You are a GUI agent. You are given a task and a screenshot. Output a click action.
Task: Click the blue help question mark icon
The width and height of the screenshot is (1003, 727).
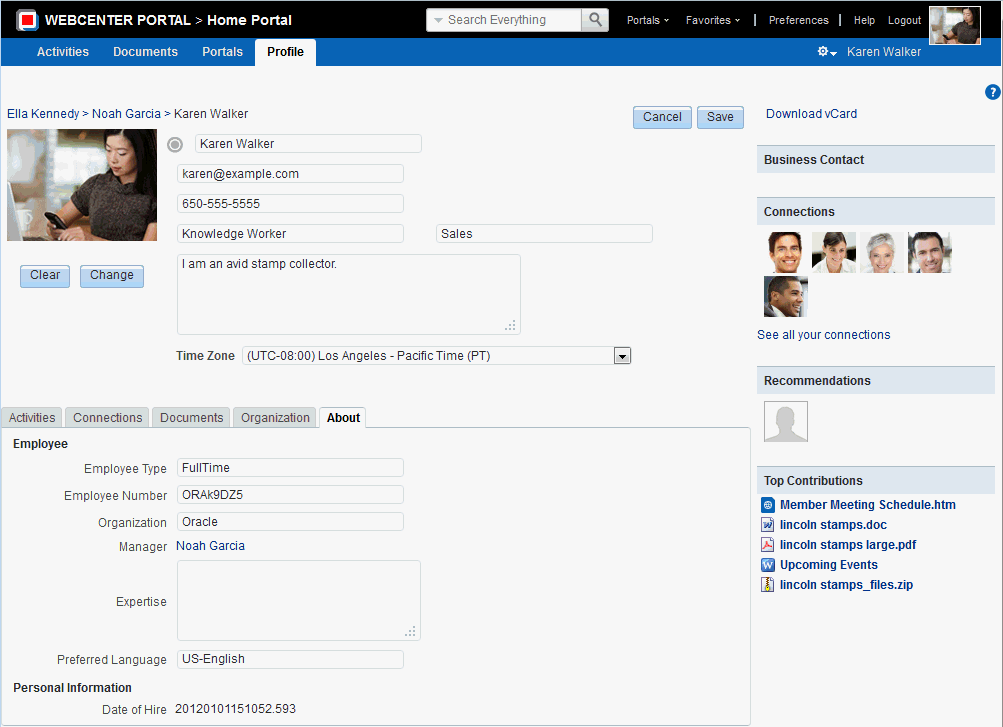tap(992, 92)
